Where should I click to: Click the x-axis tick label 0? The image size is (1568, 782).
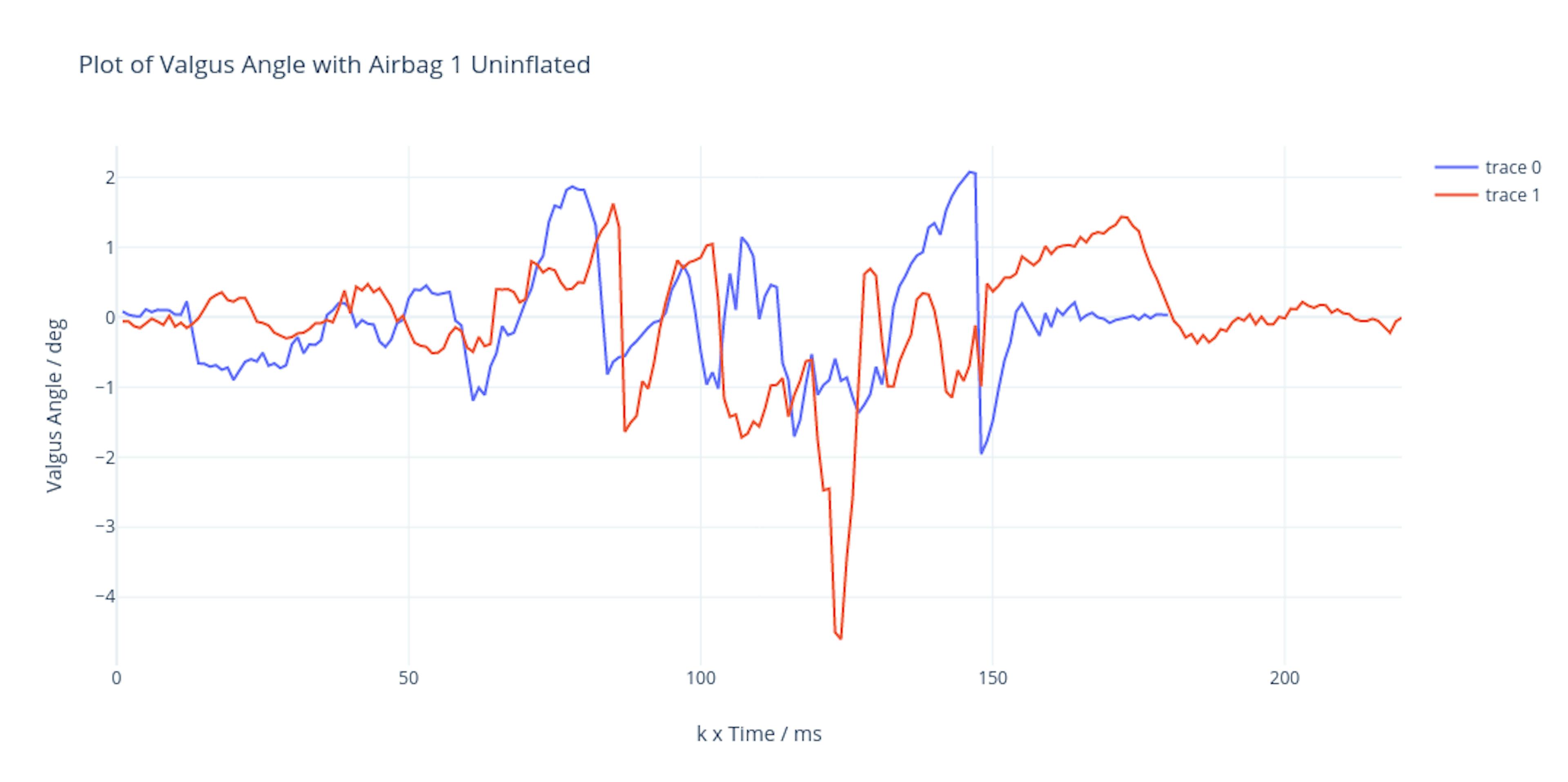pos(116,678)
